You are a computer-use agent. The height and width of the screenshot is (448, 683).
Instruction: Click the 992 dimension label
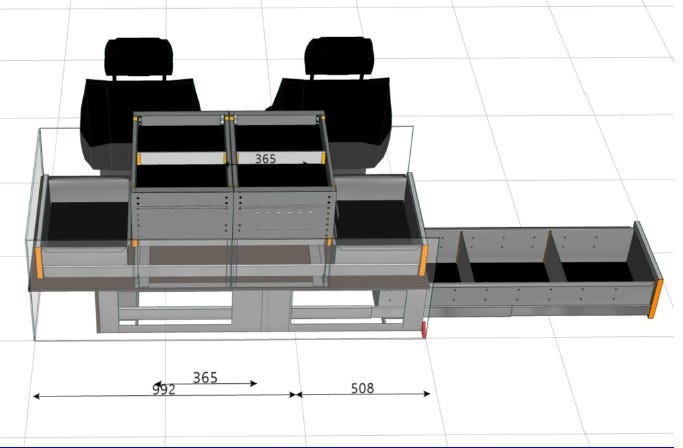point(164,389)
